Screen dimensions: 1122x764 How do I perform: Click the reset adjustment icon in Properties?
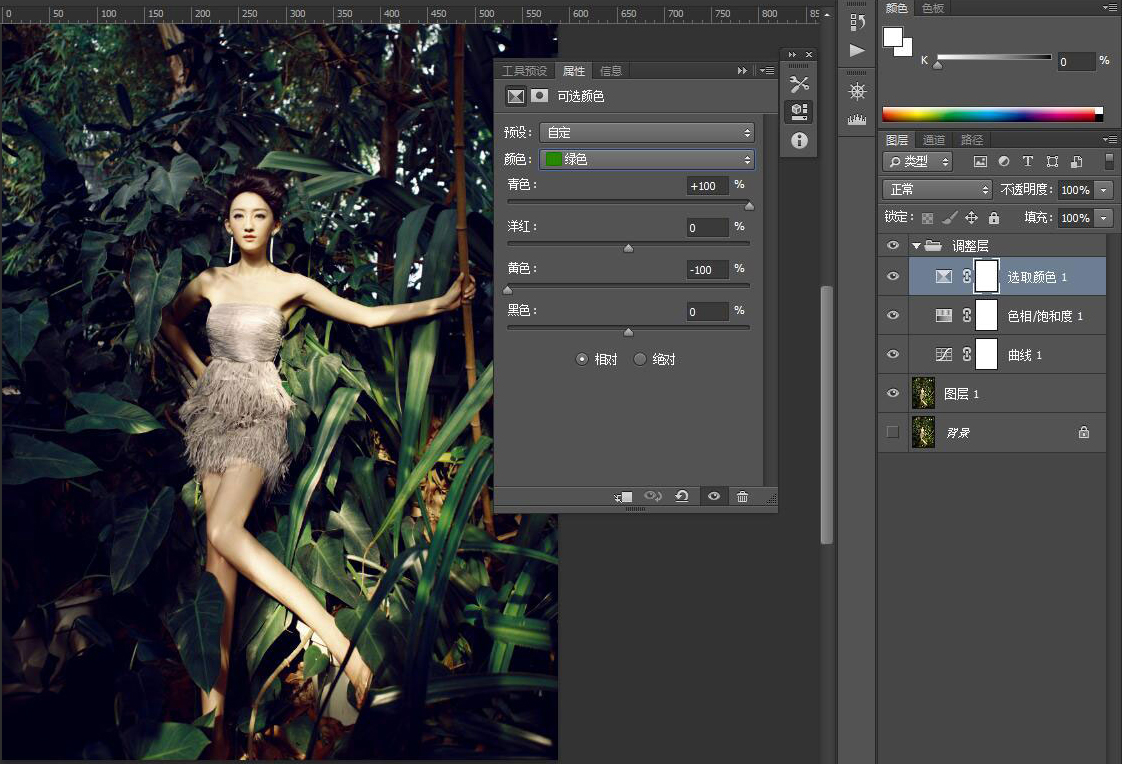(682, 497)
